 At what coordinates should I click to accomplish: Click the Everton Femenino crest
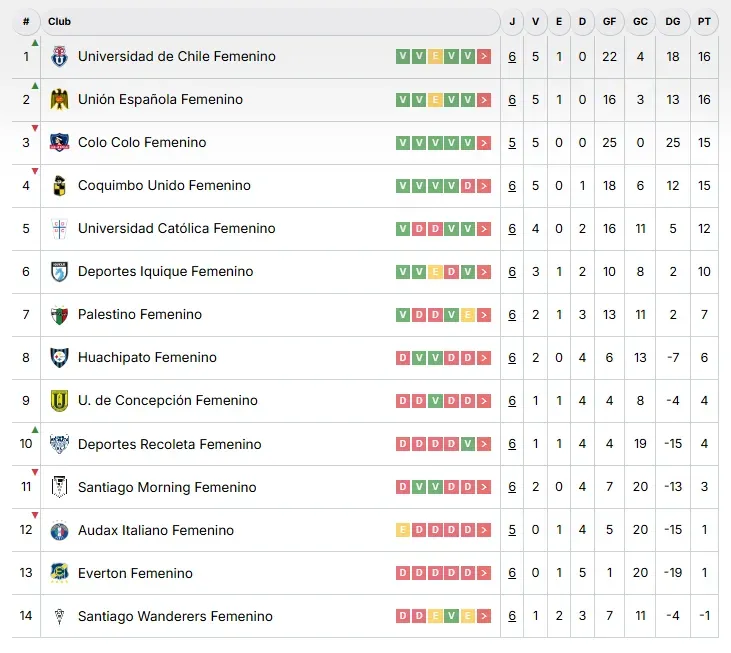[x=59, y=573]
